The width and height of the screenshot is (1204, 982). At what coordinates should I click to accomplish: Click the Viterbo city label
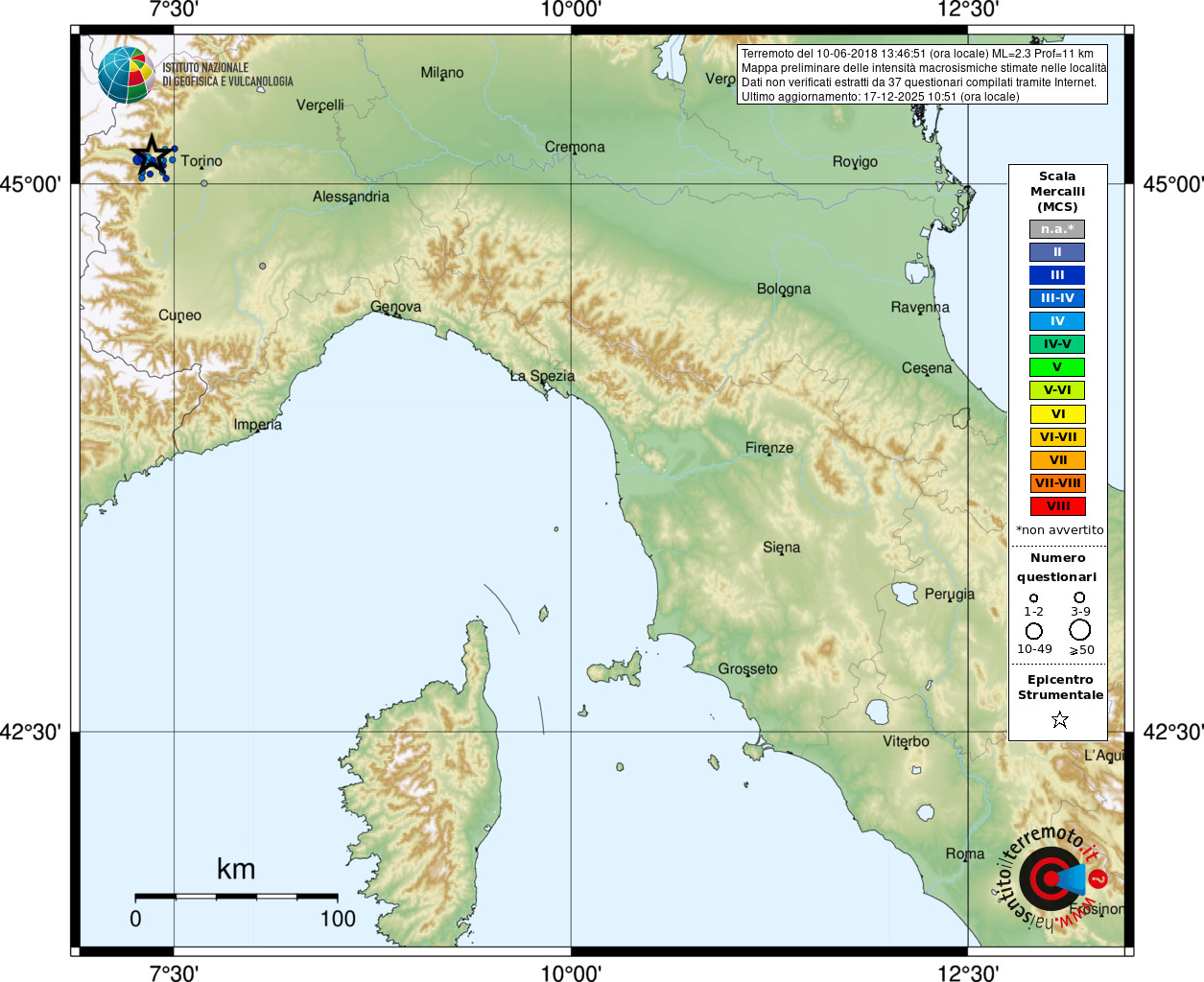coord(907,741)
